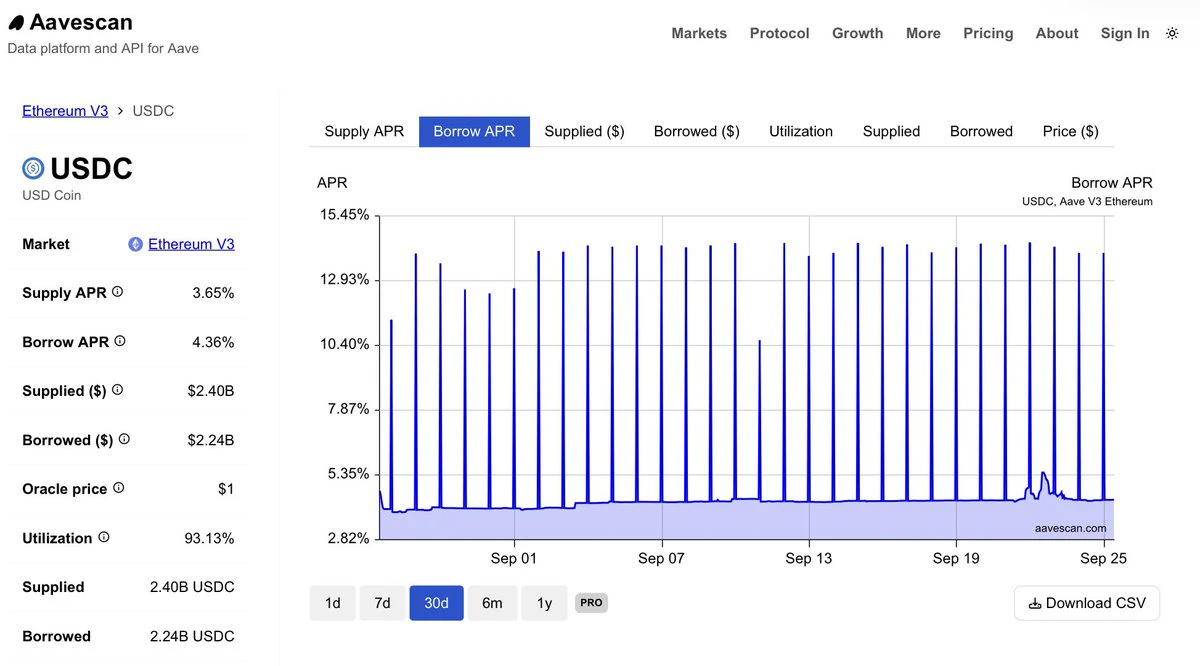Select the Borrow APR tab
Image resolution: width=1200 pixels, height=666 pixels.
474,131
